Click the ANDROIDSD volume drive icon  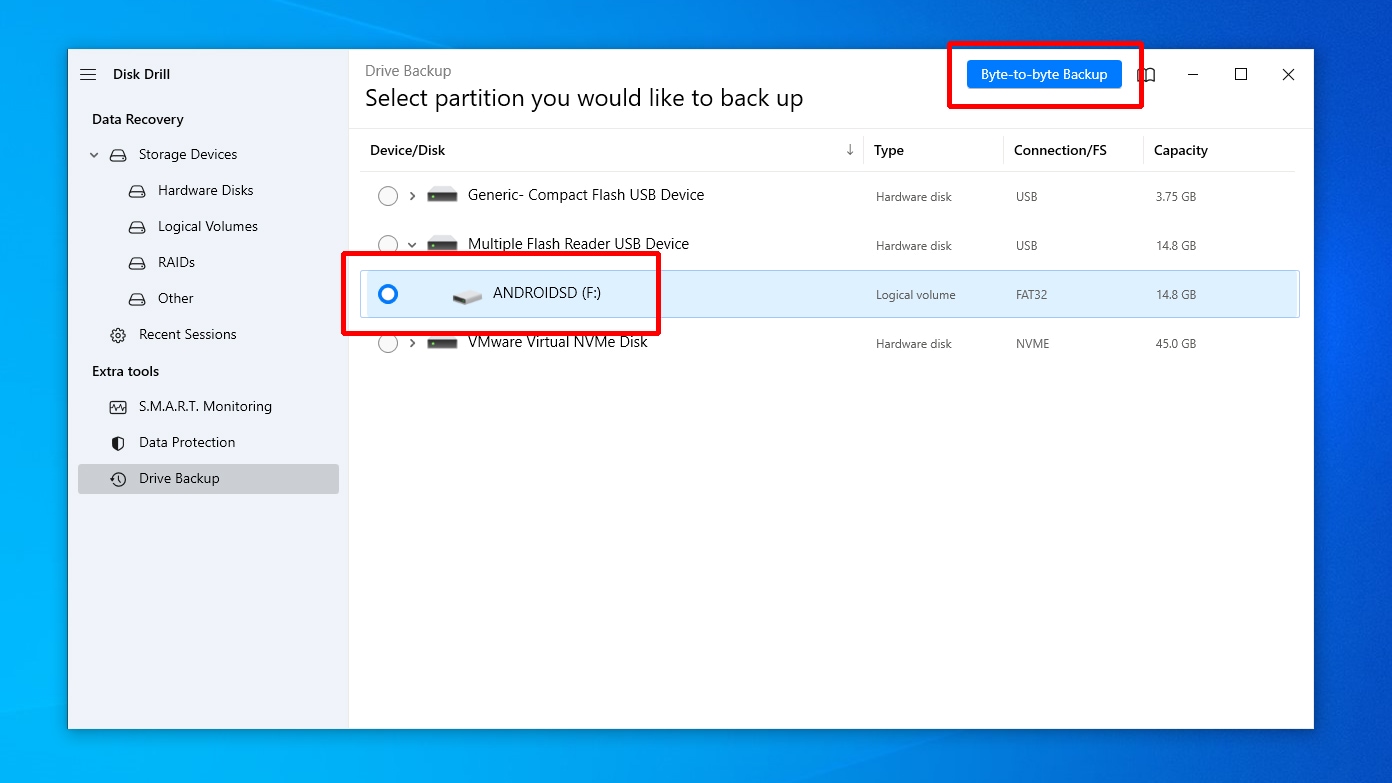click(467, 296)
